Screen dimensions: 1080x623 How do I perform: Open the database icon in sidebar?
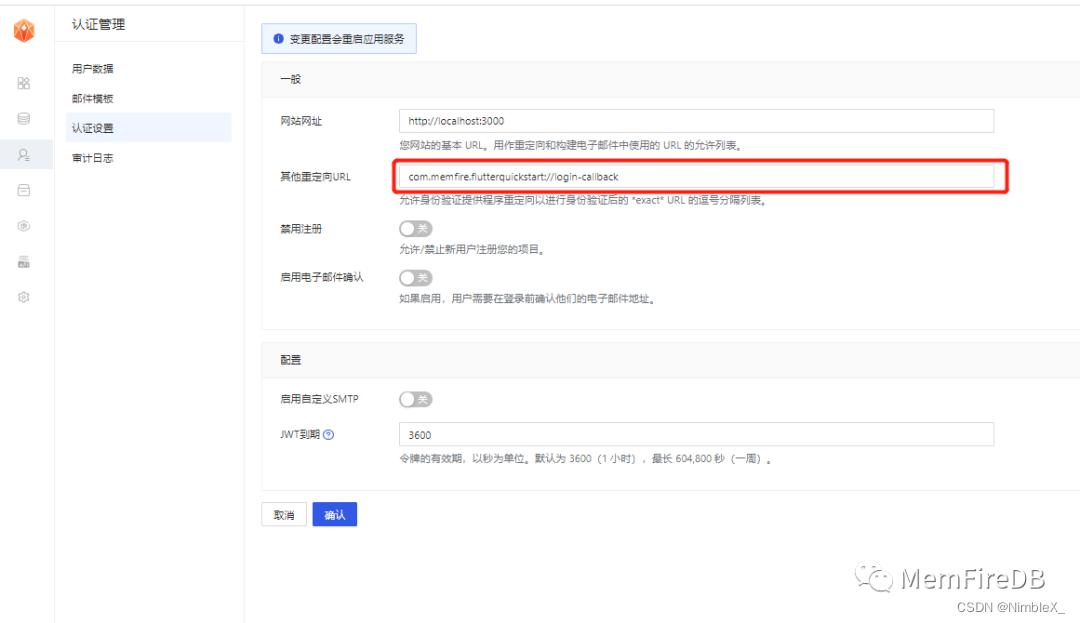click(x=23, y=118)
